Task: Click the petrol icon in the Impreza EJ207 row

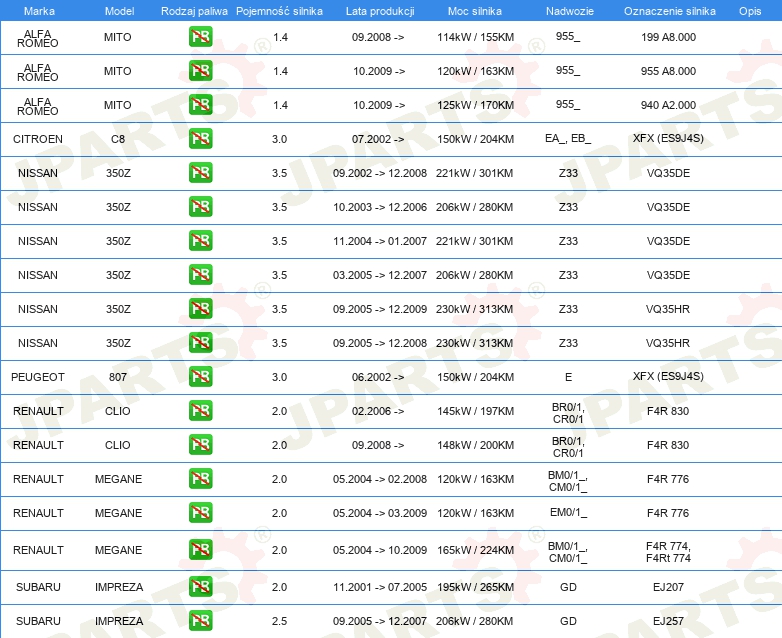Action: tap(200, 587)
